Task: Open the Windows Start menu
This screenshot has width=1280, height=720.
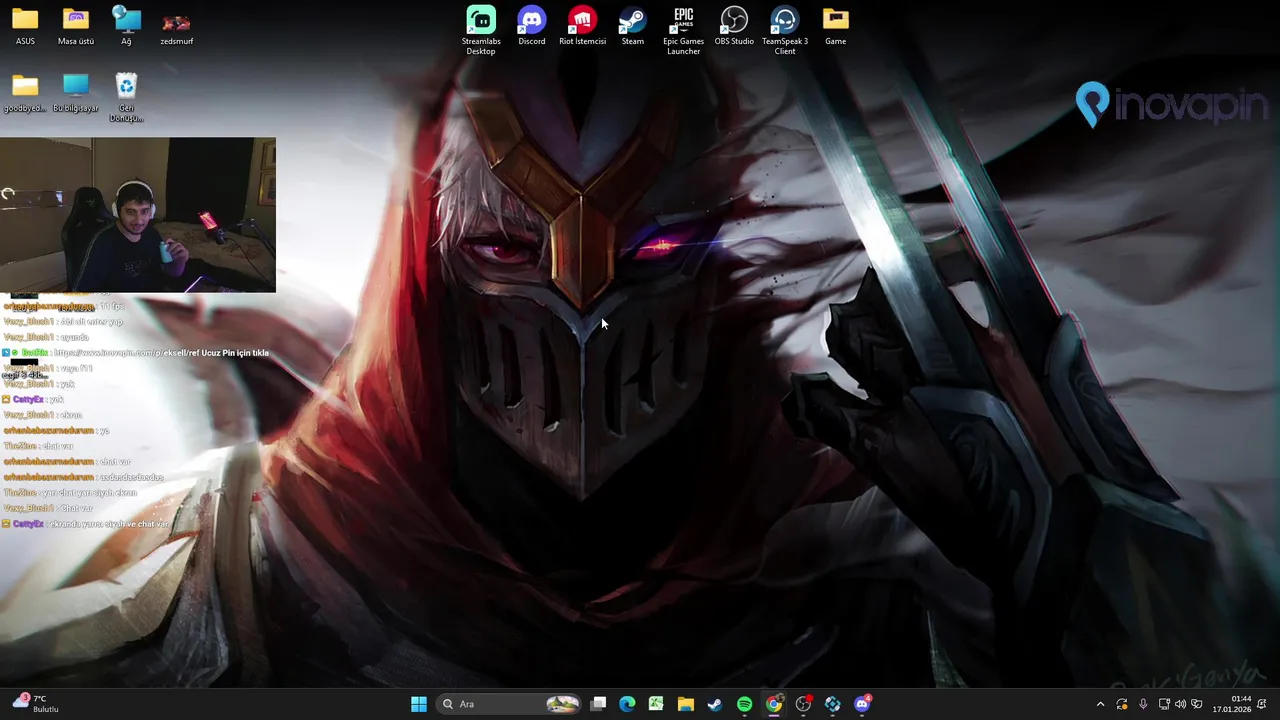Action: [419, 704]
